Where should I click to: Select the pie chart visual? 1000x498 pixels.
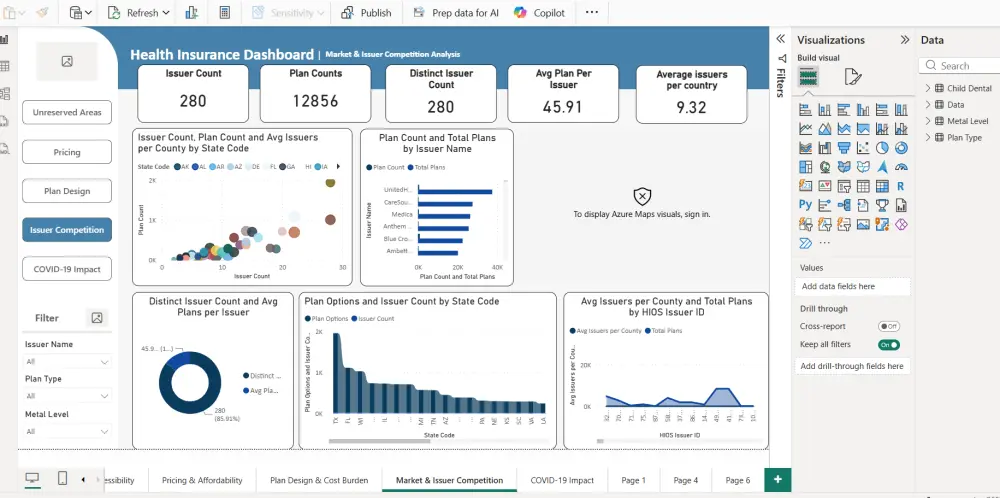(882, 148)
